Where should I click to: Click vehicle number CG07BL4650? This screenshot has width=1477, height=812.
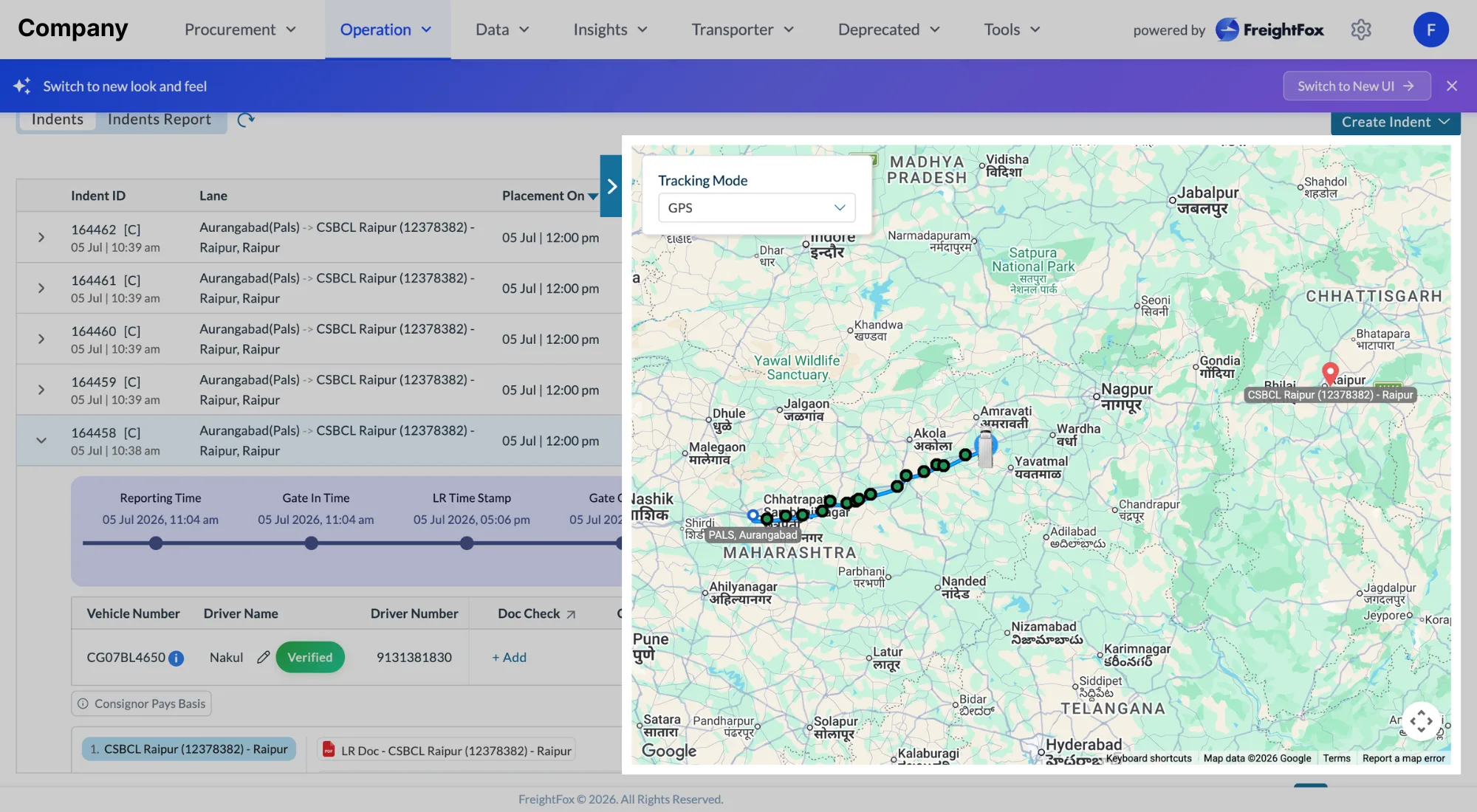[x=126, y=657]
